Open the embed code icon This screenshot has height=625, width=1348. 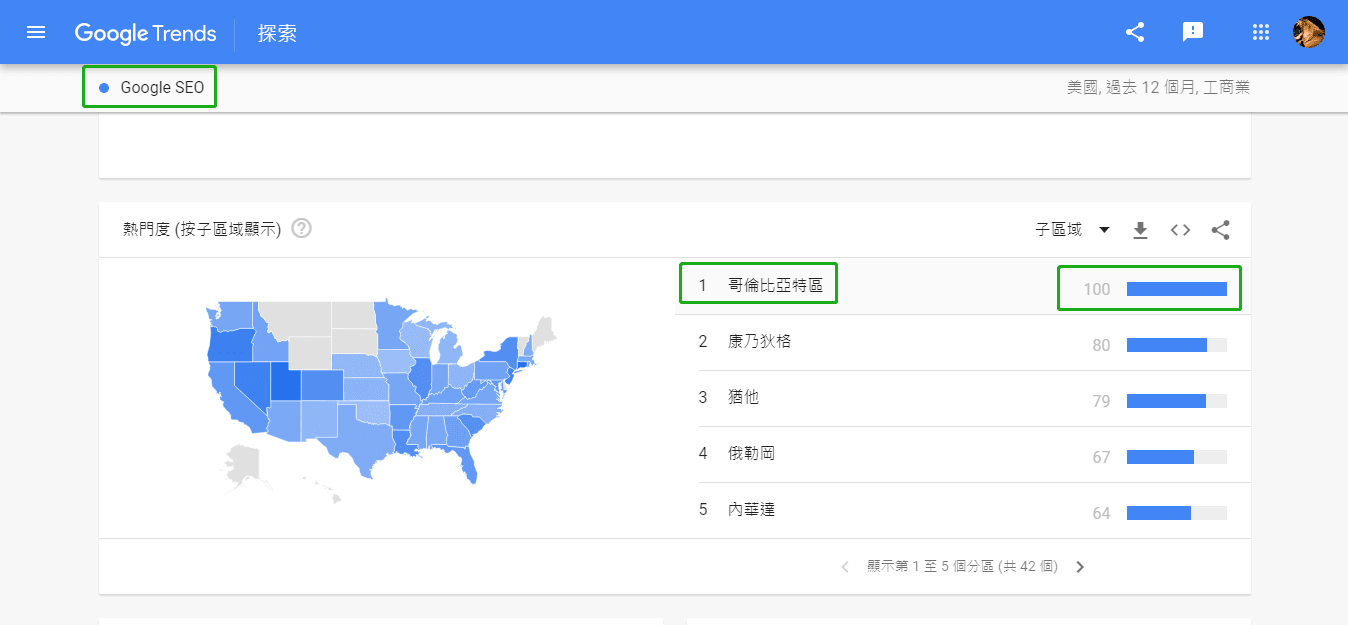coord(1180,230)
